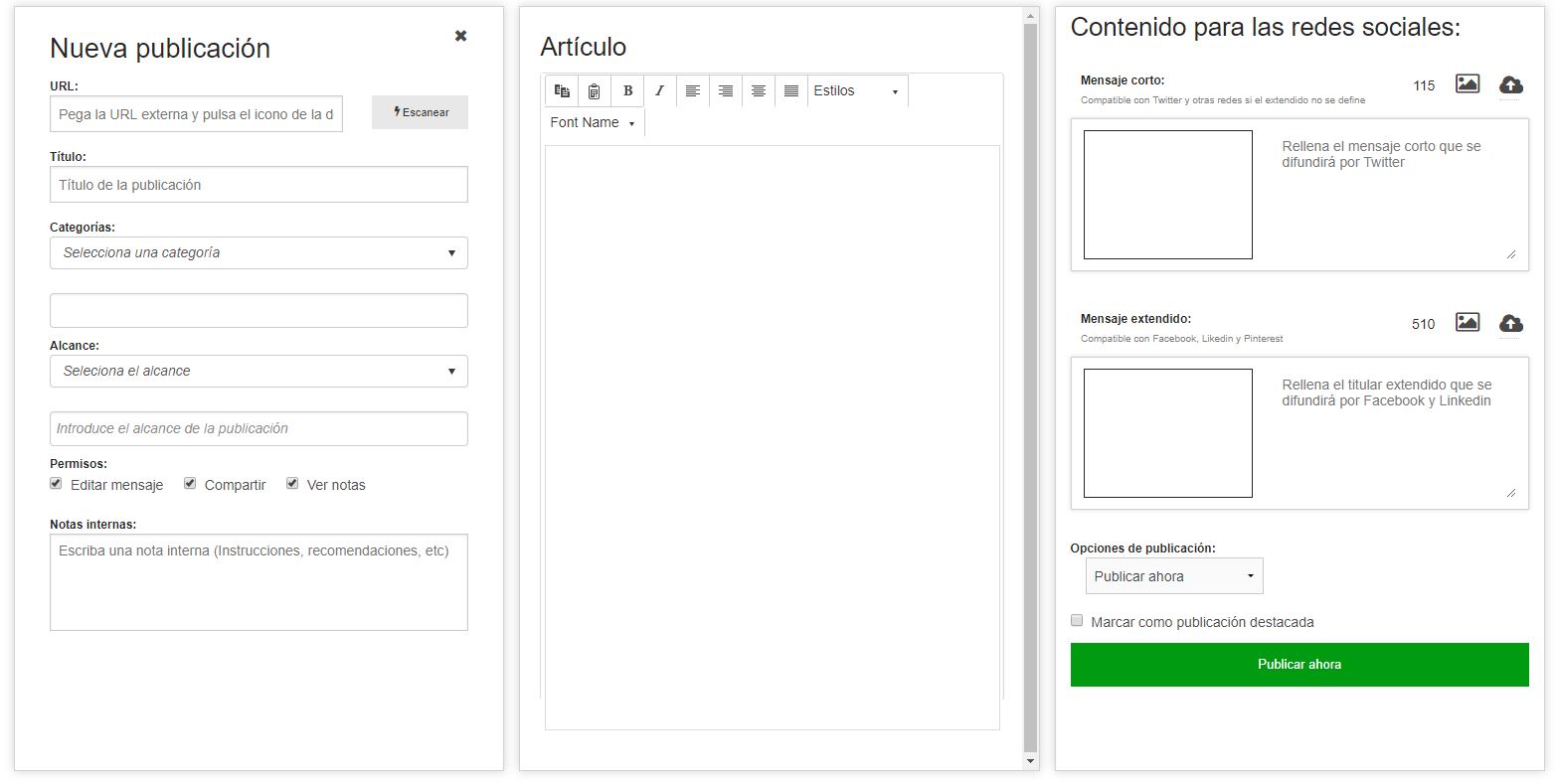Click the Paste clipboard icon in editor toolbar
The width and height of the screenshot is (1558, 784).
594,90
